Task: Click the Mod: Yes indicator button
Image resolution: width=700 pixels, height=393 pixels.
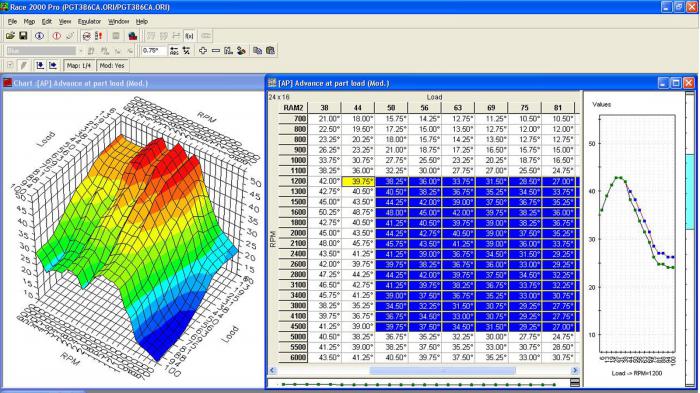Action: 112,66
